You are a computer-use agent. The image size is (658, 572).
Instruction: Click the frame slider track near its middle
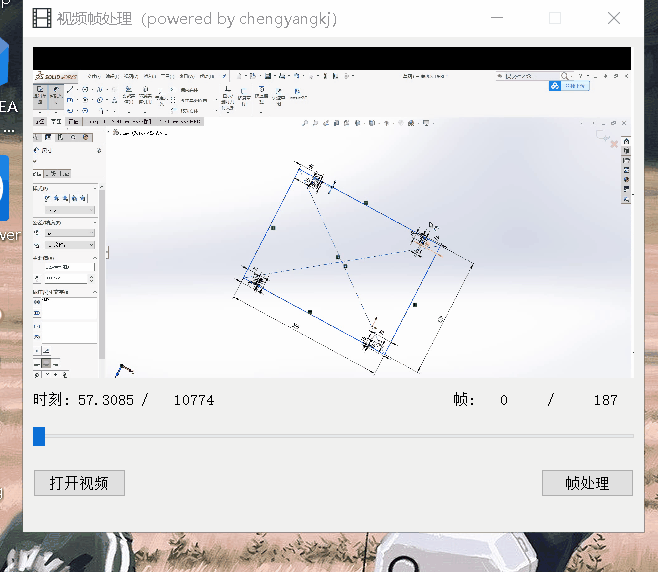[x=333, y=436]
